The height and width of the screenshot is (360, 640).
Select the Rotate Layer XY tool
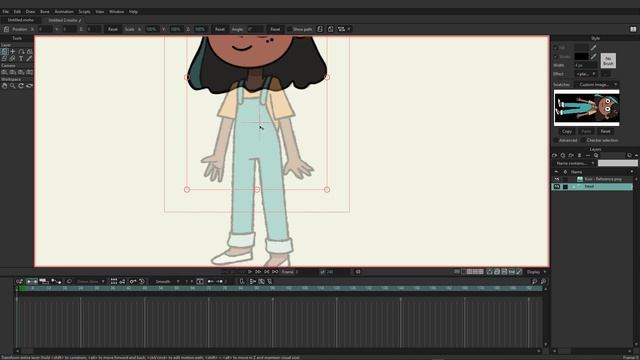pyautogui.click(x=29, y=51)
